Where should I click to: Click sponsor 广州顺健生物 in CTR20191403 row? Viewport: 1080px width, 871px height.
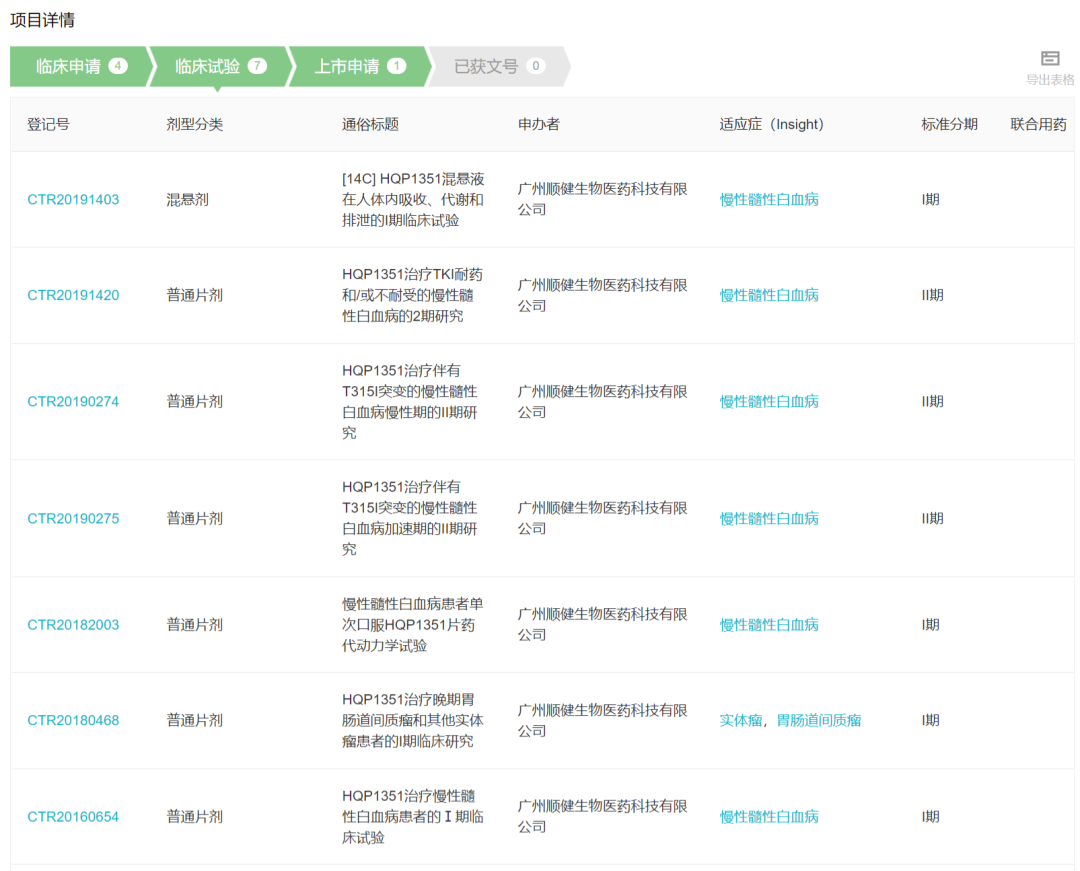[603, 199]
